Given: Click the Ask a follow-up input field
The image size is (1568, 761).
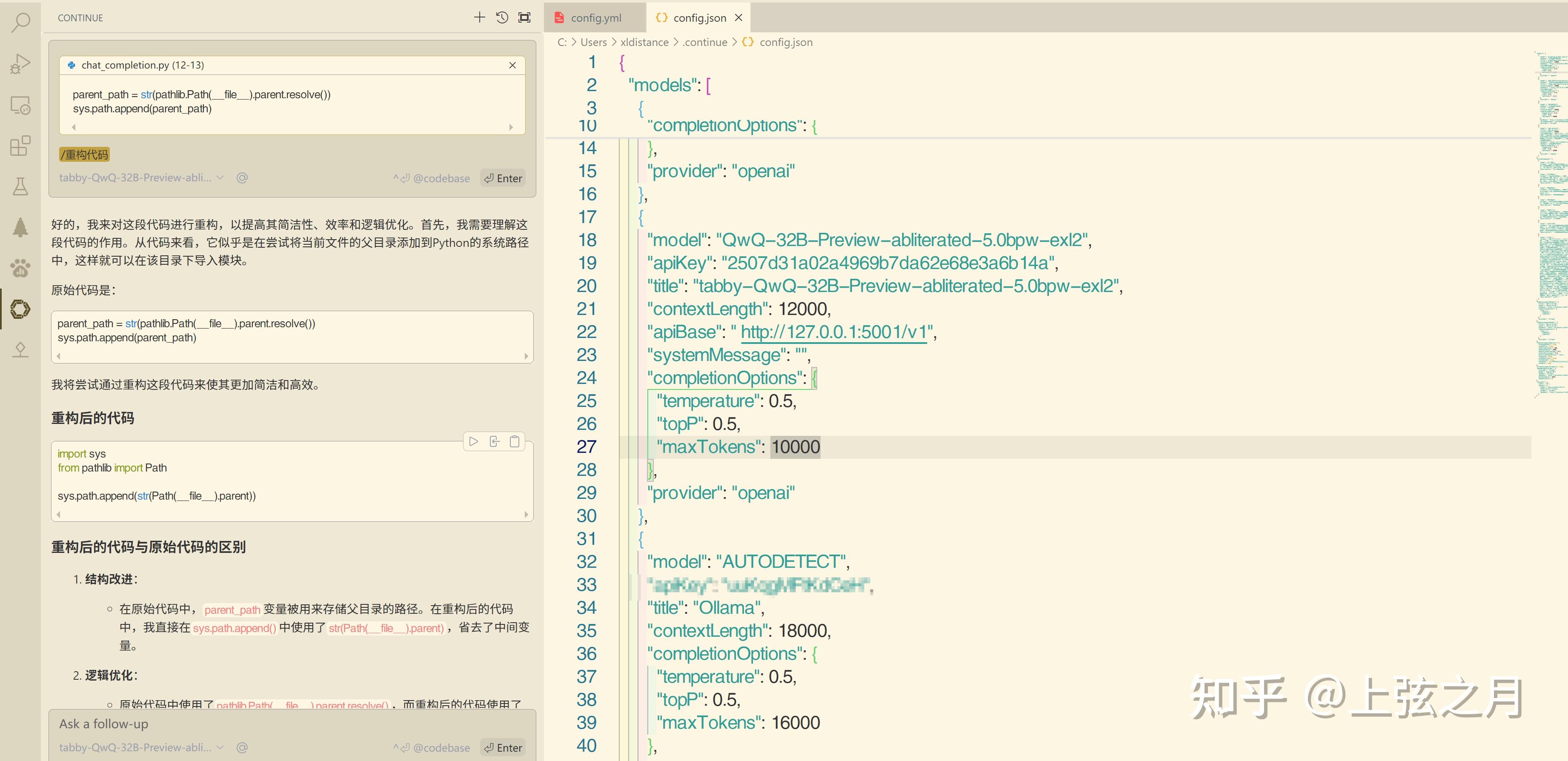Looking at the screenshot, I should point(243,724).
